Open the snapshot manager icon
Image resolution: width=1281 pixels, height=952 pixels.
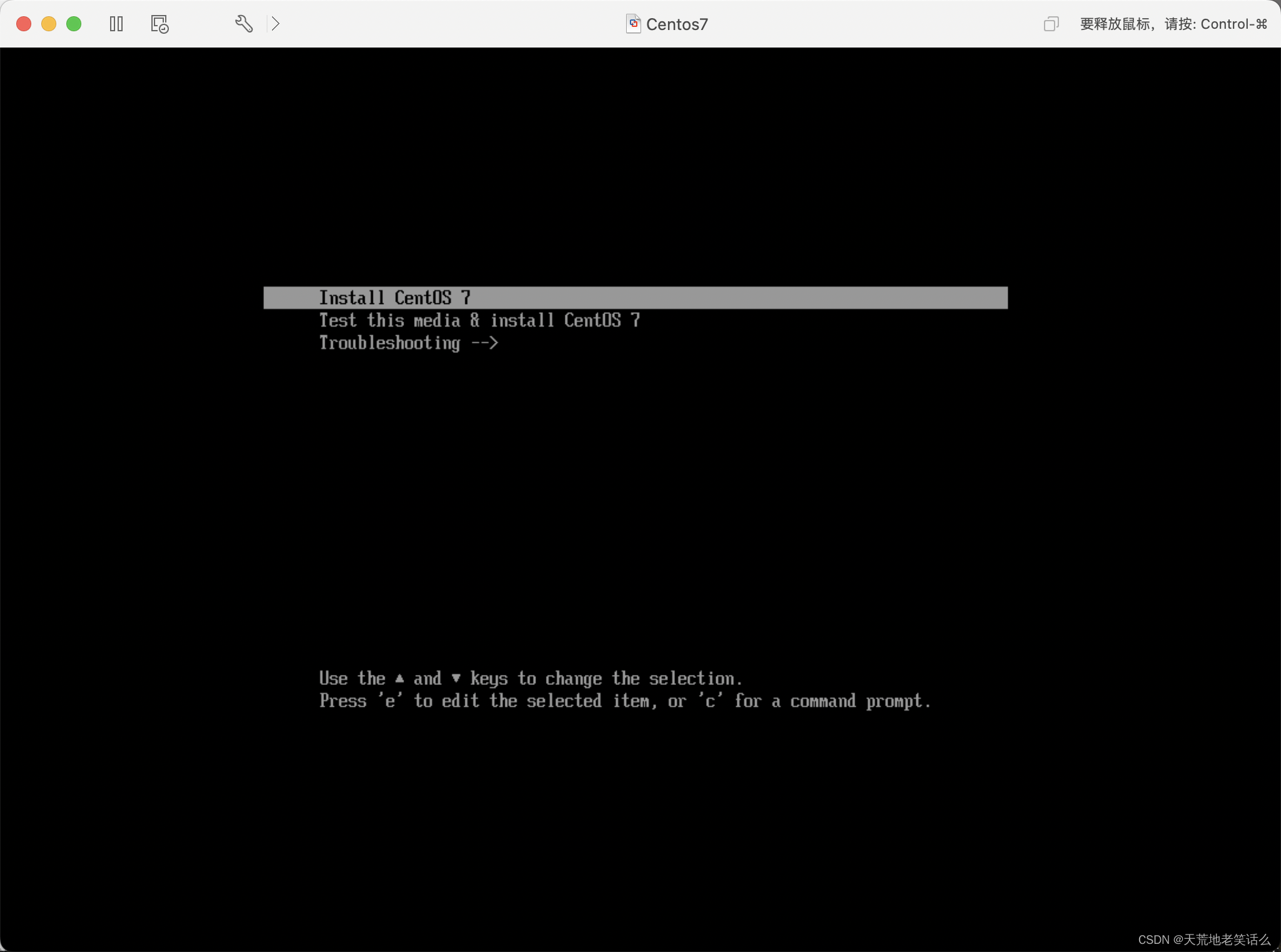click(x=159, y=24)
